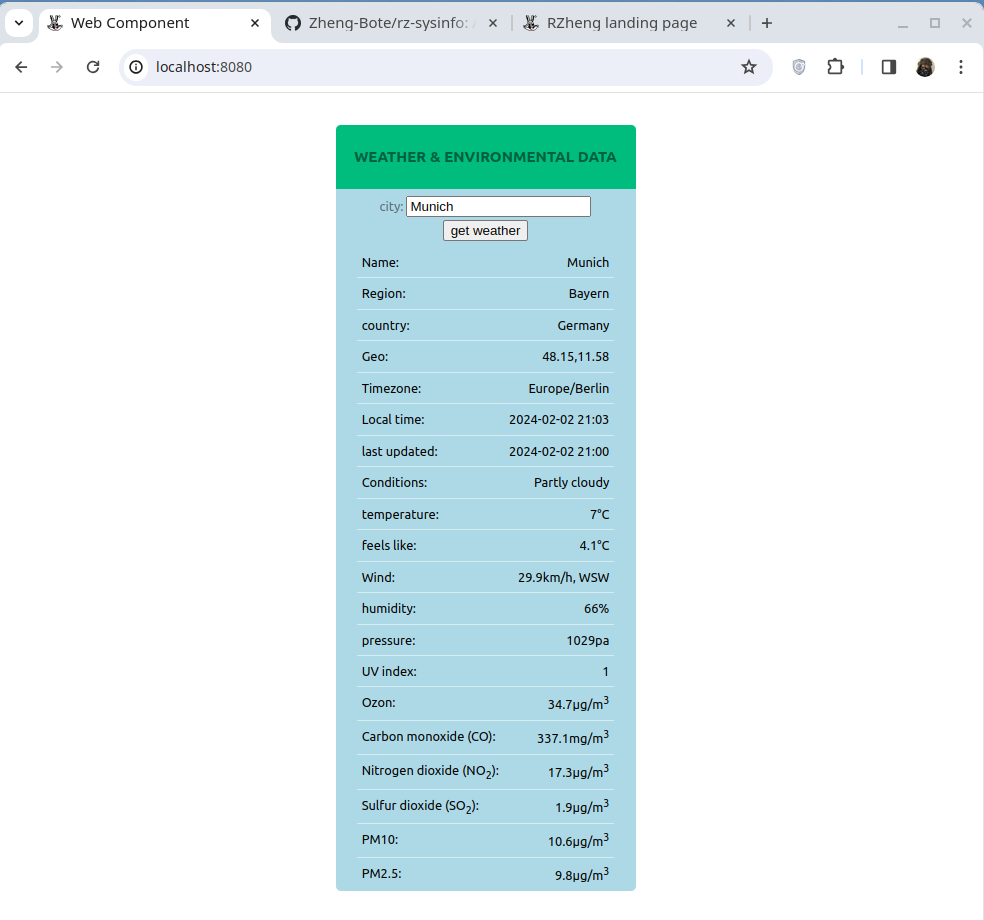Click the PM10 value 10.6µg/m³

point(578,840)
